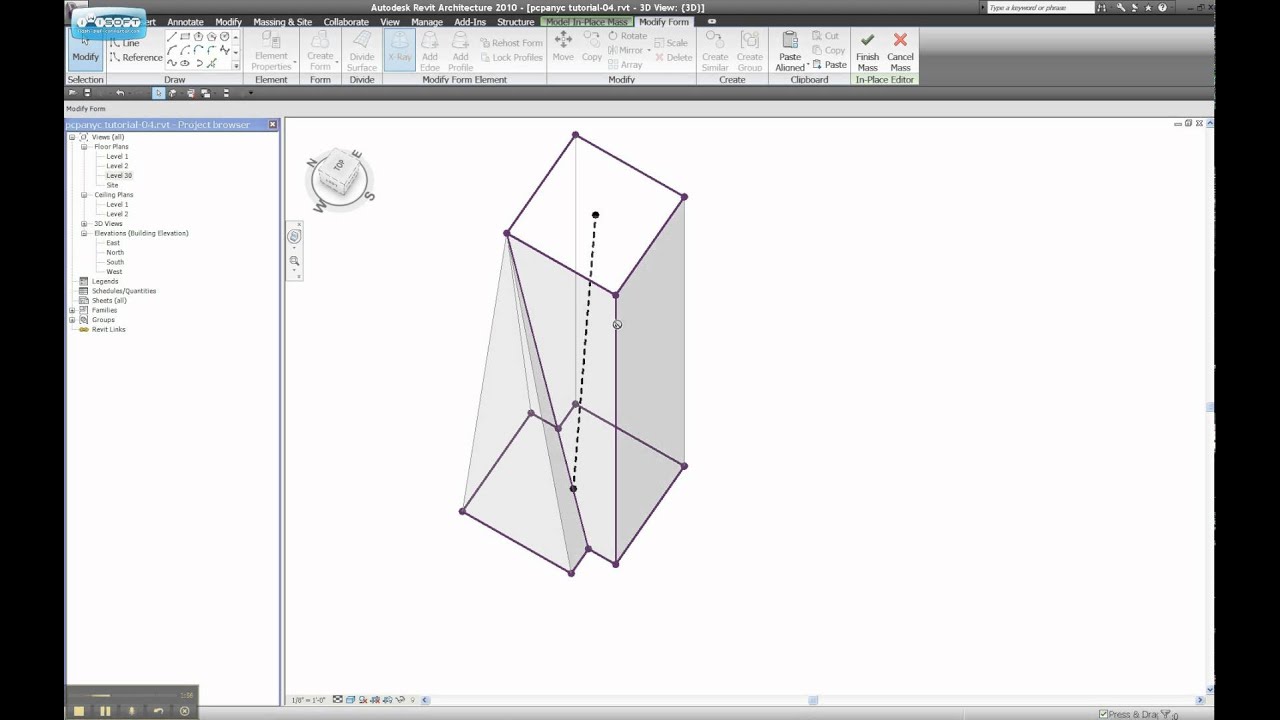This screenshot has height=720, width=1280.
Task: Click Create Group
Action: pos(750,50)
